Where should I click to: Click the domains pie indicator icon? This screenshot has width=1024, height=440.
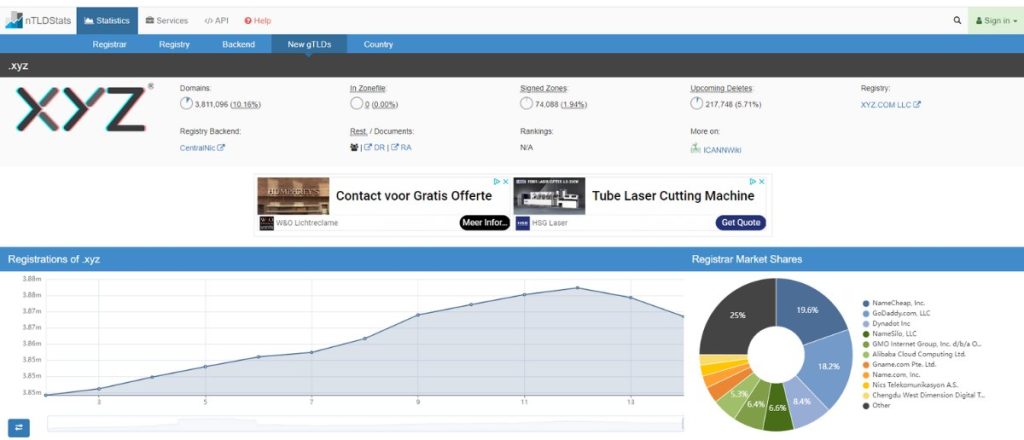click(186, 103)
